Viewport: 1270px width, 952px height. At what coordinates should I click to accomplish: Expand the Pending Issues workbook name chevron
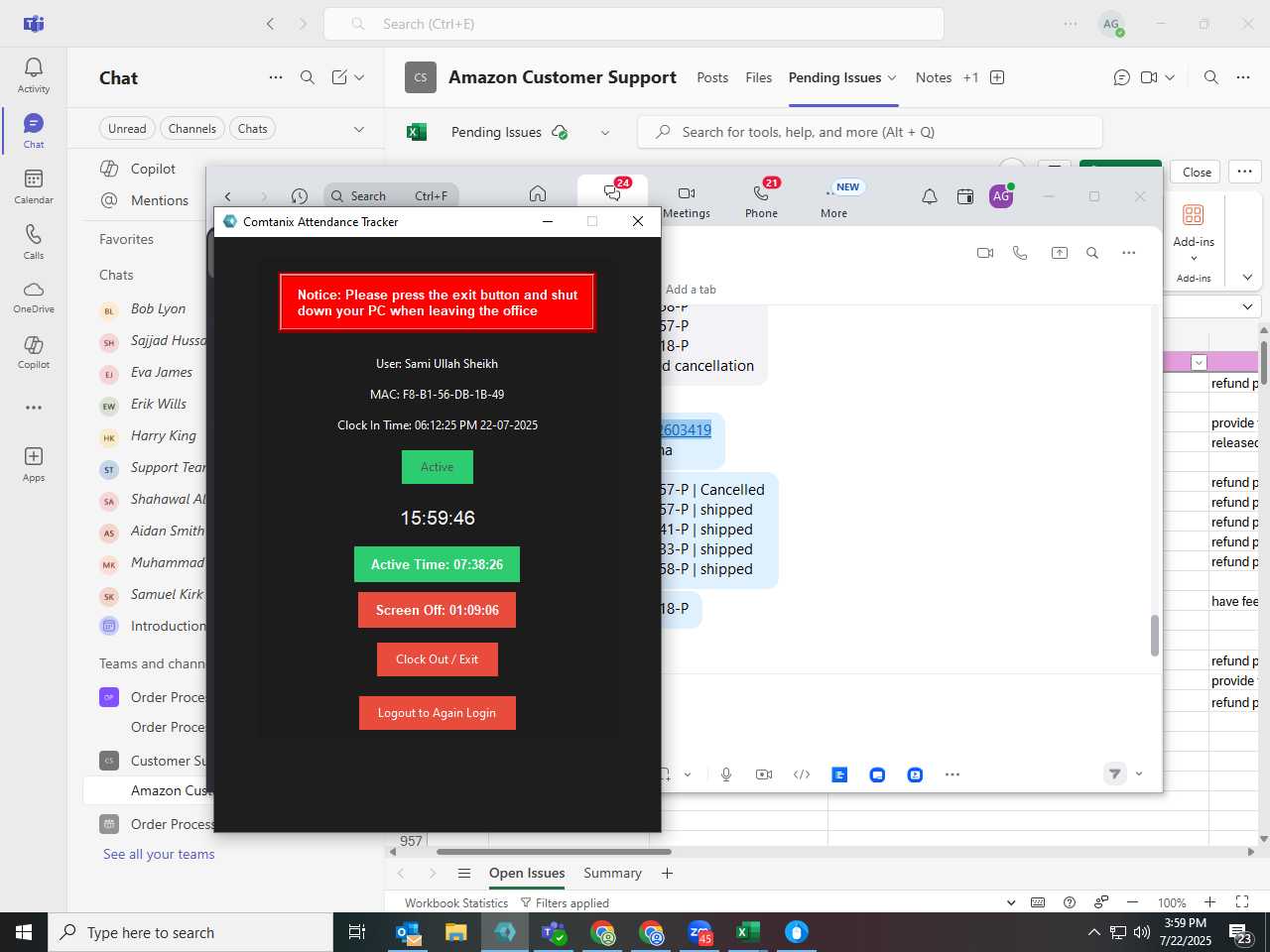pos(605,132)
